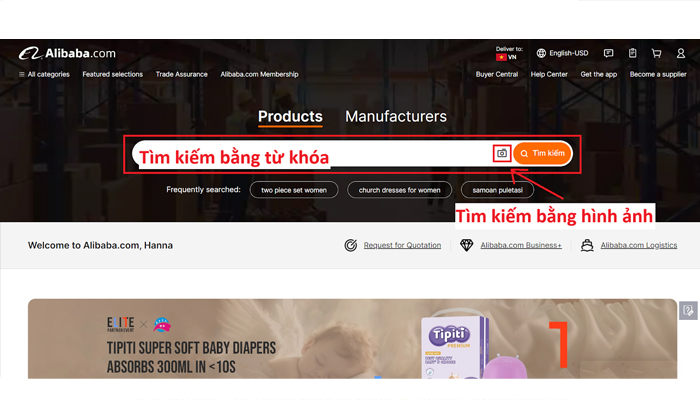The height and width of the screenshot is (400, 700).
Task: Open Alibaba.com Membership menu item
Action: click(259, 75)
